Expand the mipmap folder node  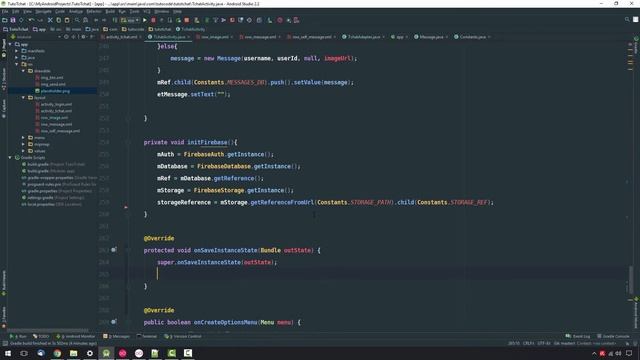[x=23, y=144]
